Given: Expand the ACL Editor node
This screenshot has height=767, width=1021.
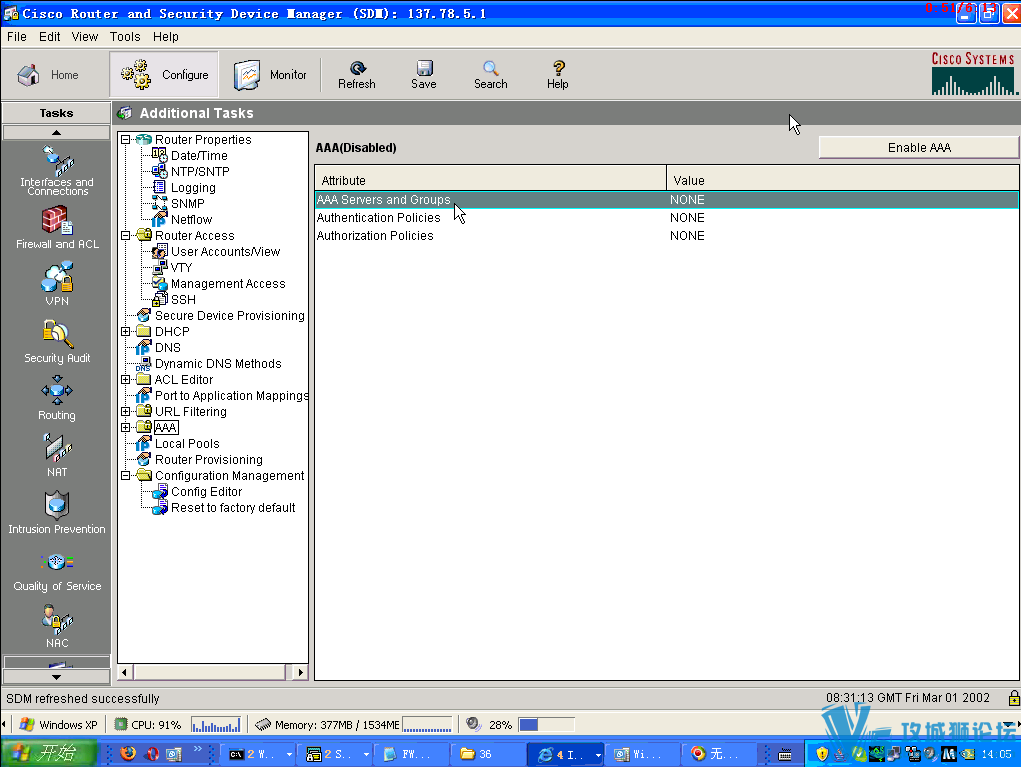Looking at the screenshot, I should (x=126, y=380).
